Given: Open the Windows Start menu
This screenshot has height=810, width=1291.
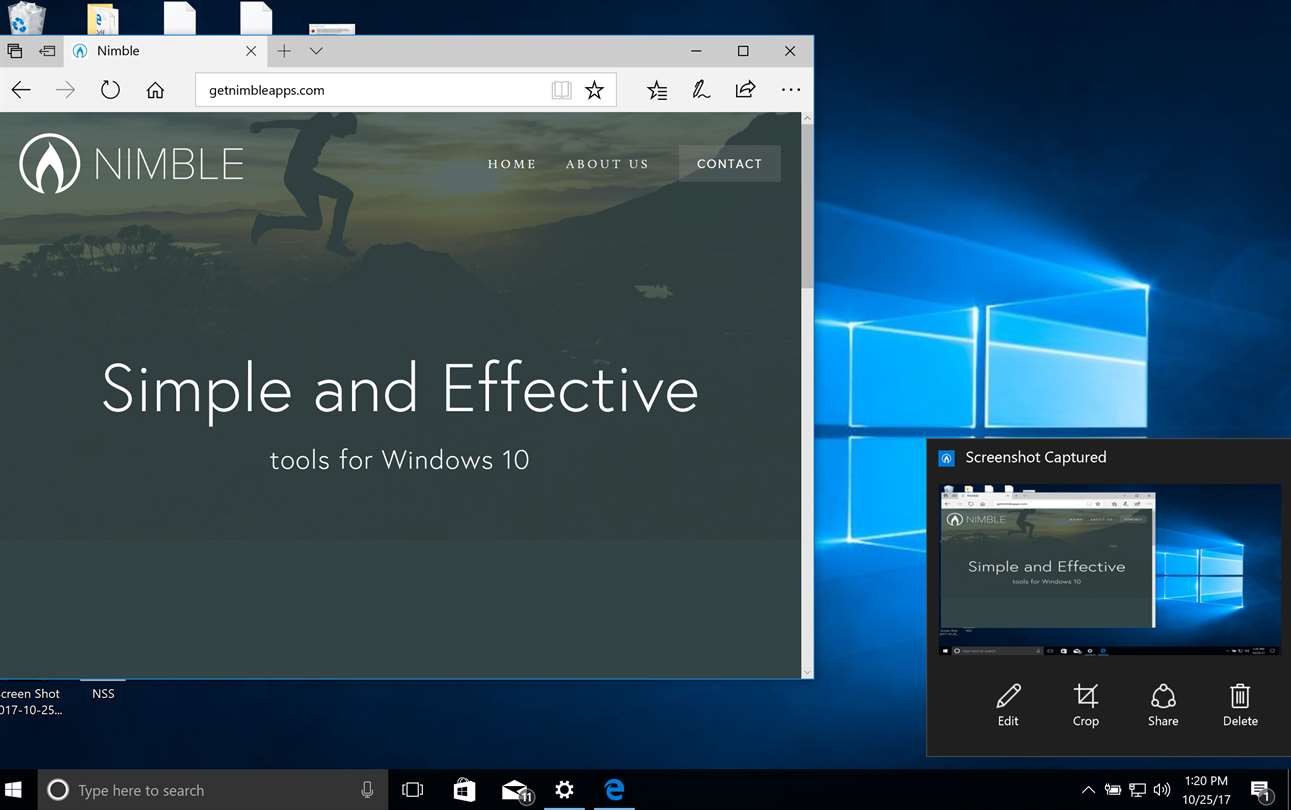Looking at the screenshot, I should (15, 790).
